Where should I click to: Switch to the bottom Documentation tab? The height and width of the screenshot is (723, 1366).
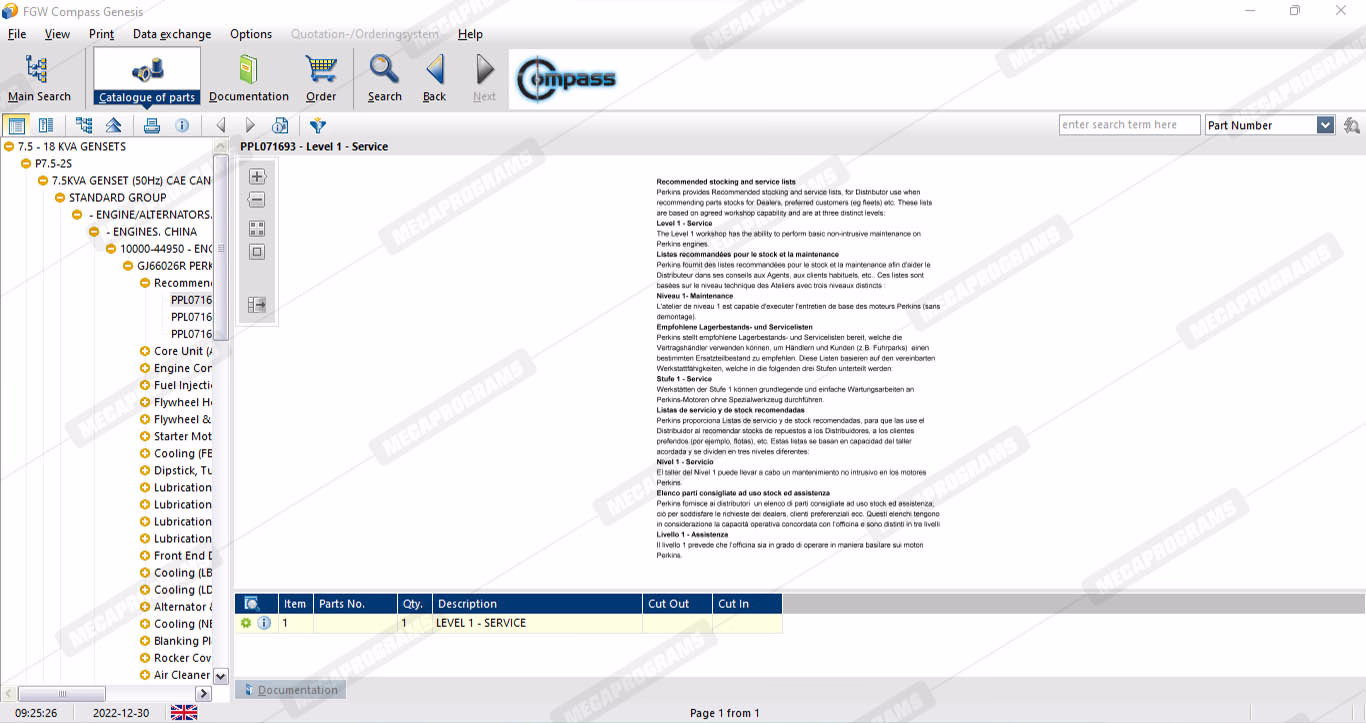click(290, 690)
